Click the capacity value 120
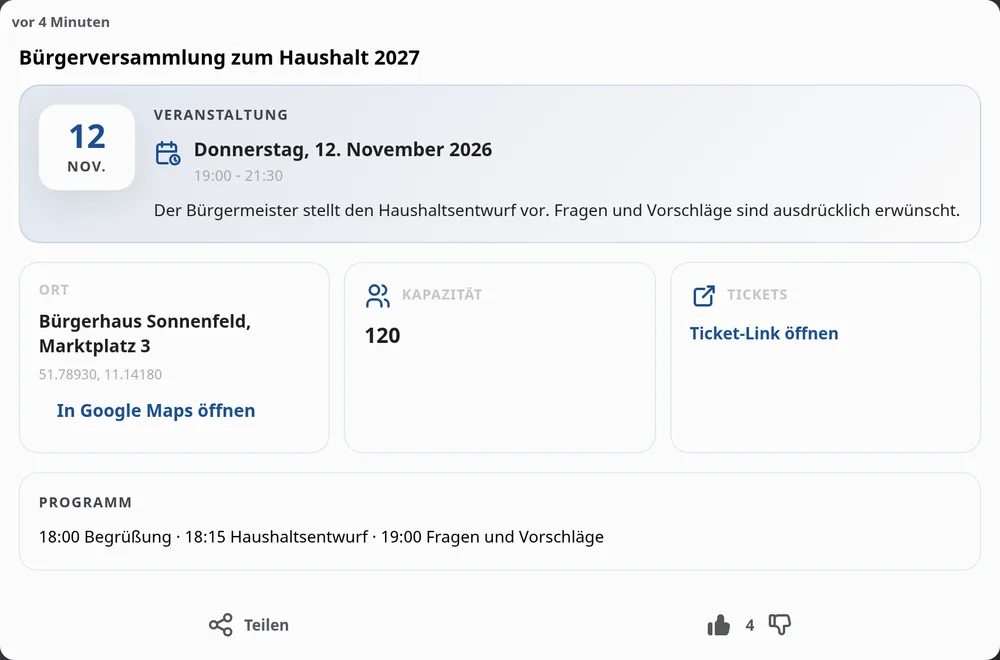This screenshot has height=660, width=1000. (382, 335)
